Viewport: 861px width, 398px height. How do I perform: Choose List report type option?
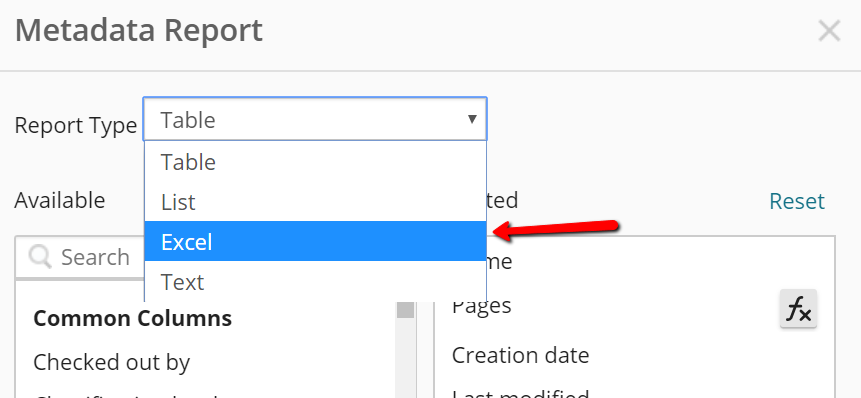point(315,201)
